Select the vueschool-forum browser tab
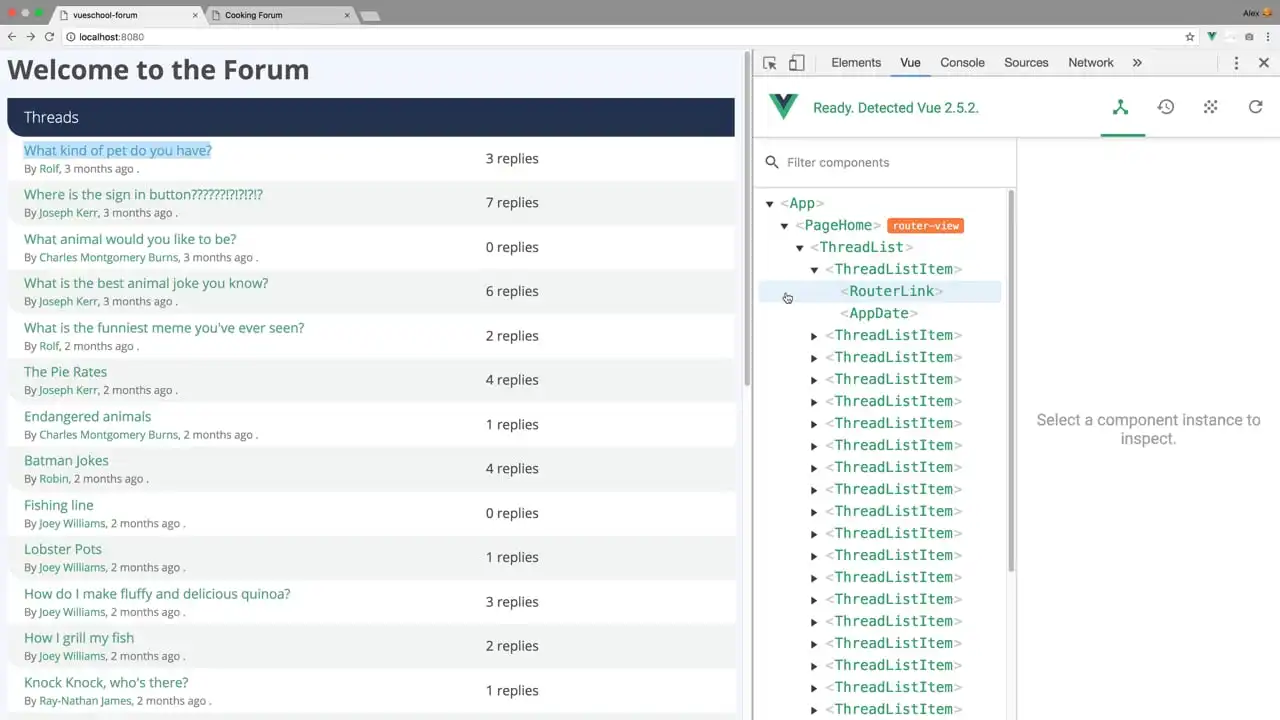 coord(128,15)
